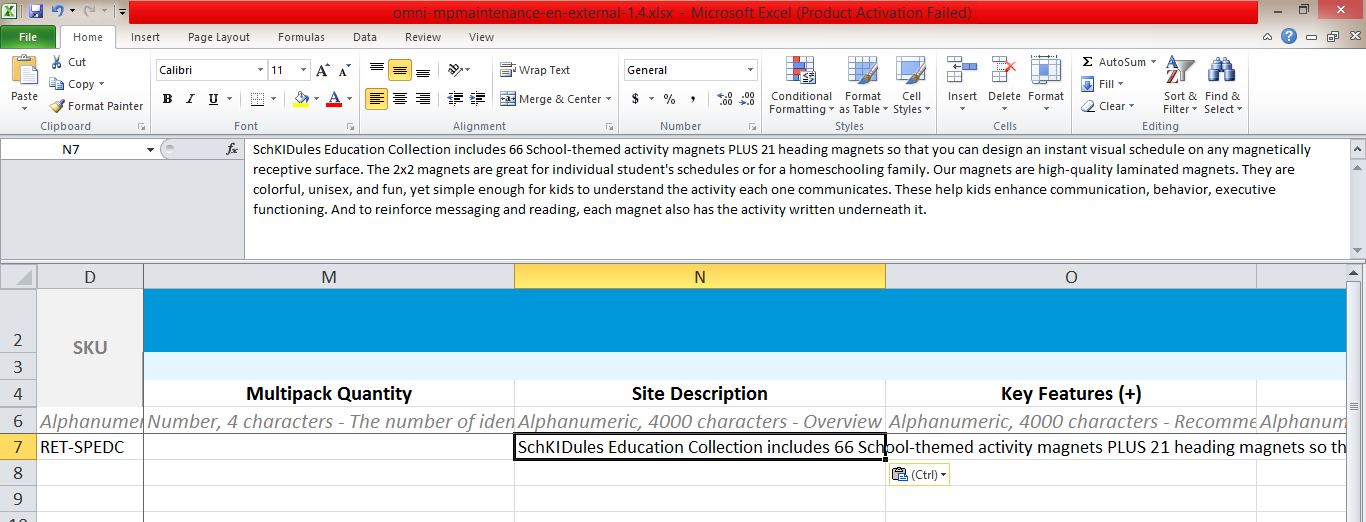Open the General number format dropdown

[751, 70]
